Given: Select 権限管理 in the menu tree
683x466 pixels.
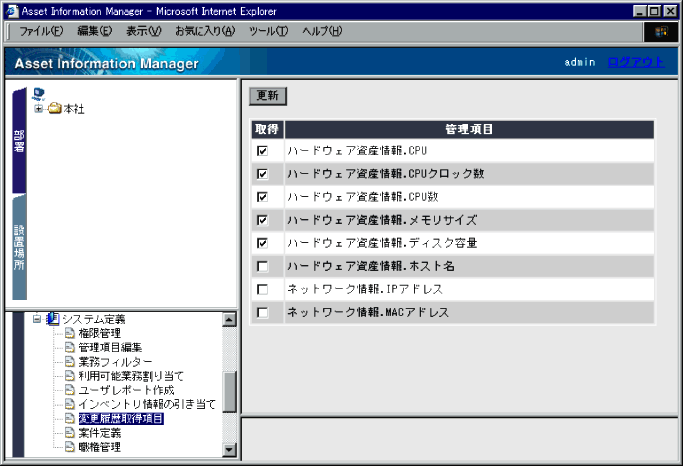Looking at the screenshot, I should click(x=99, y=333).
